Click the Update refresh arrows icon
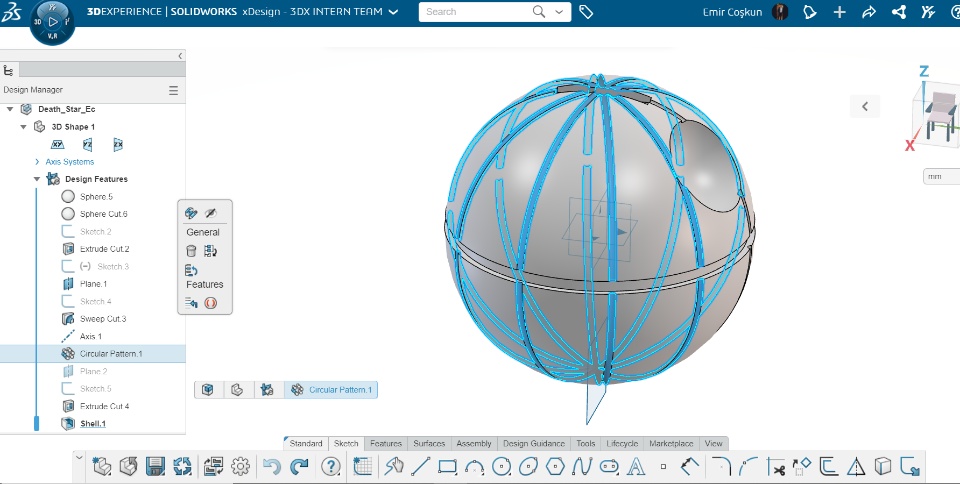Screen dimensions: 960x484 [182, 467]
